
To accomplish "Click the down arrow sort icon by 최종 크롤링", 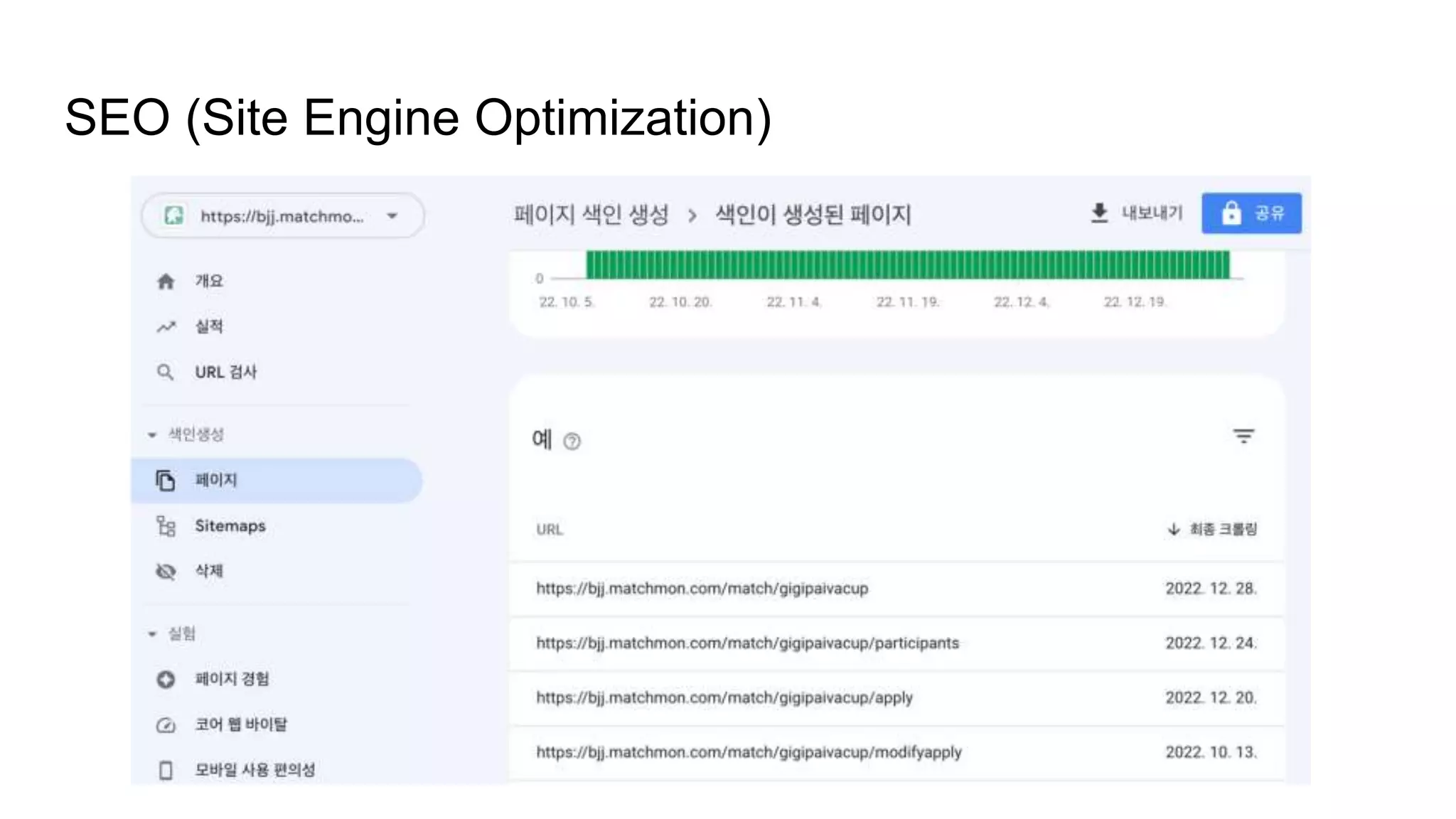I will [x=1174, y=530].
